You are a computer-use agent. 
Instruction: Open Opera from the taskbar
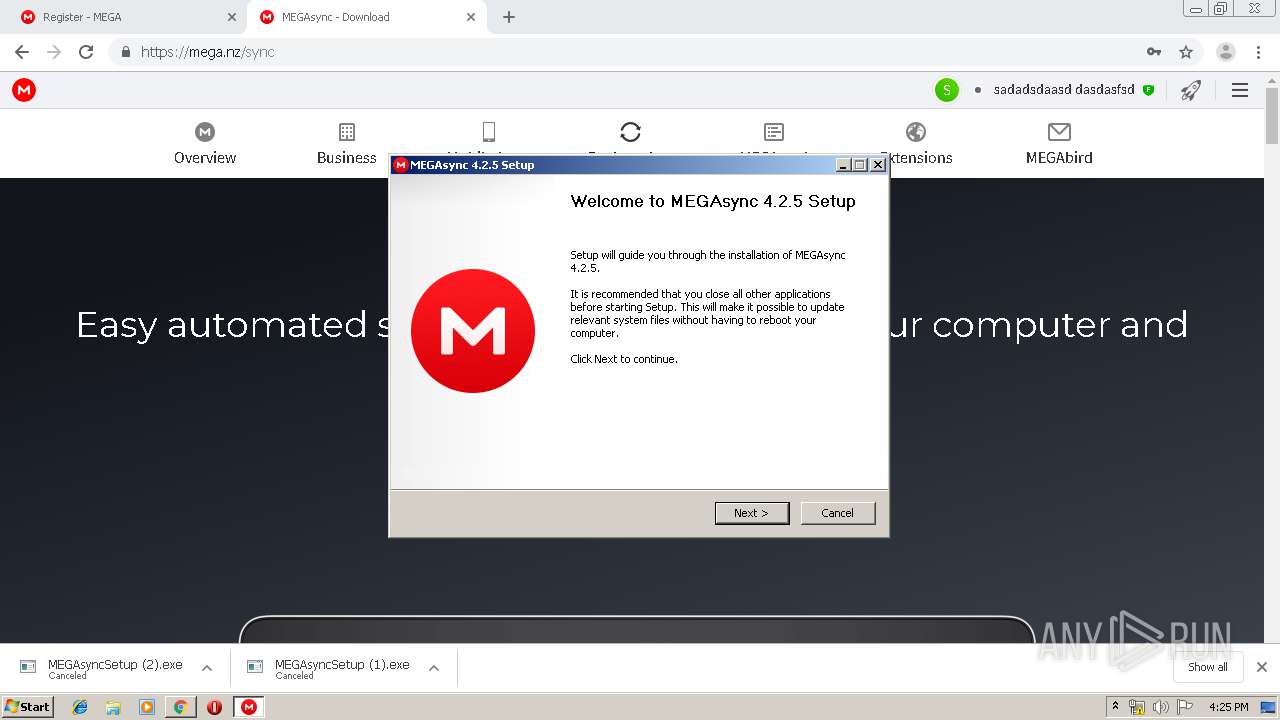[214, 707]
